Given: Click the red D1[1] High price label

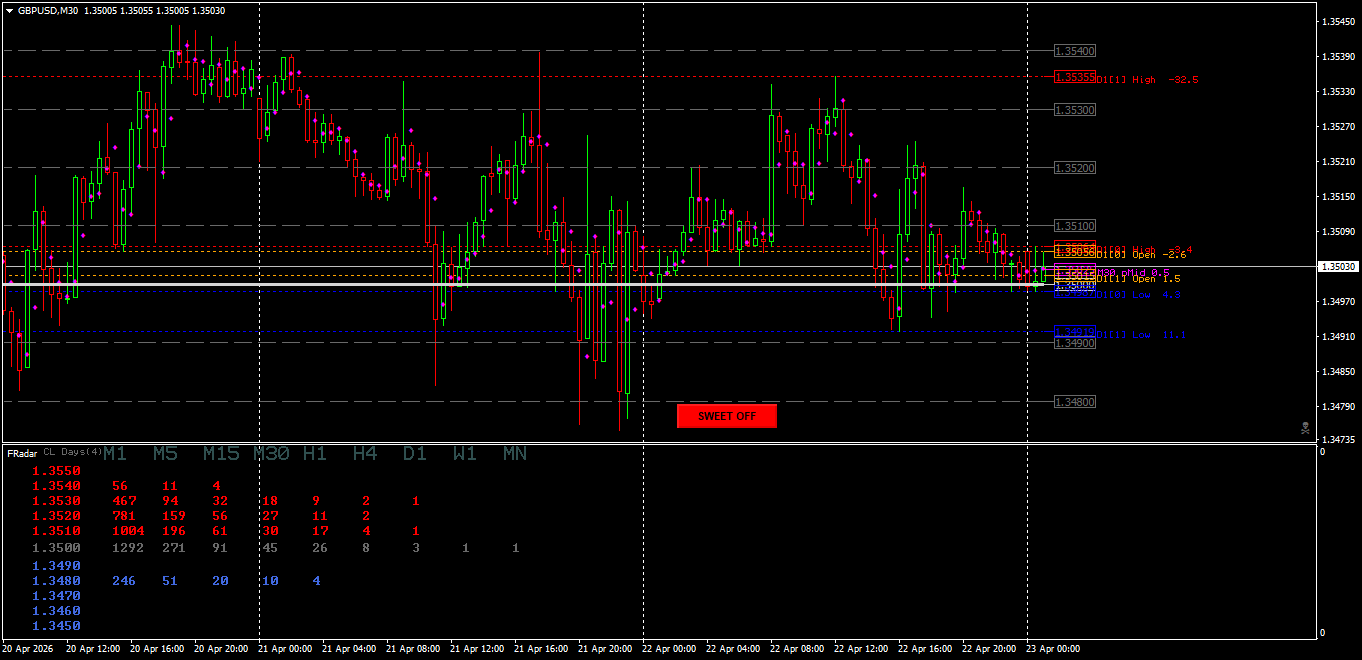Looking at the screenshot, I should point(1075,77).
